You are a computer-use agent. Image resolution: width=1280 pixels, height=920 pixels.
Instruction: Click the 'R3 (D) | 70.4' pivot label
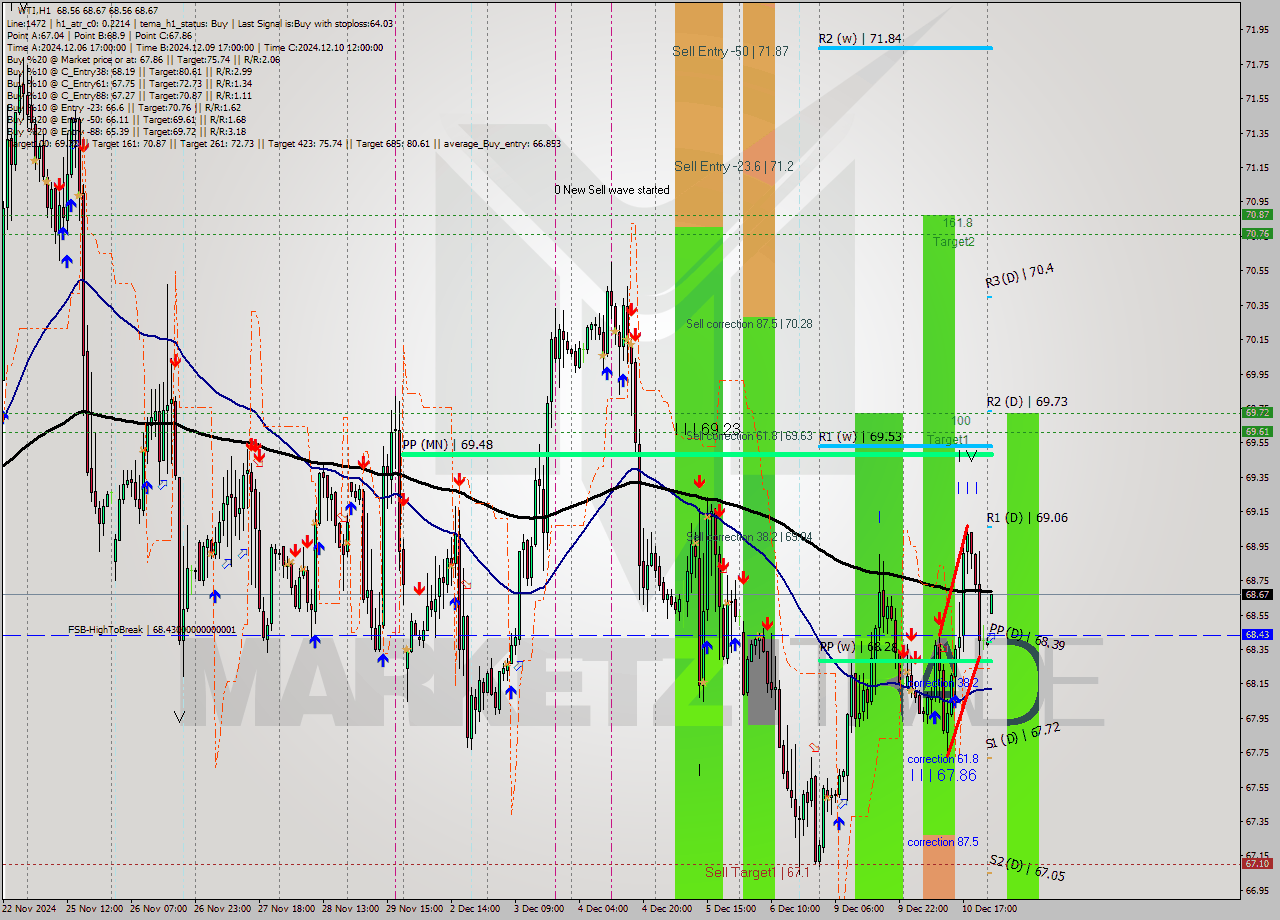pos(1020,276)
